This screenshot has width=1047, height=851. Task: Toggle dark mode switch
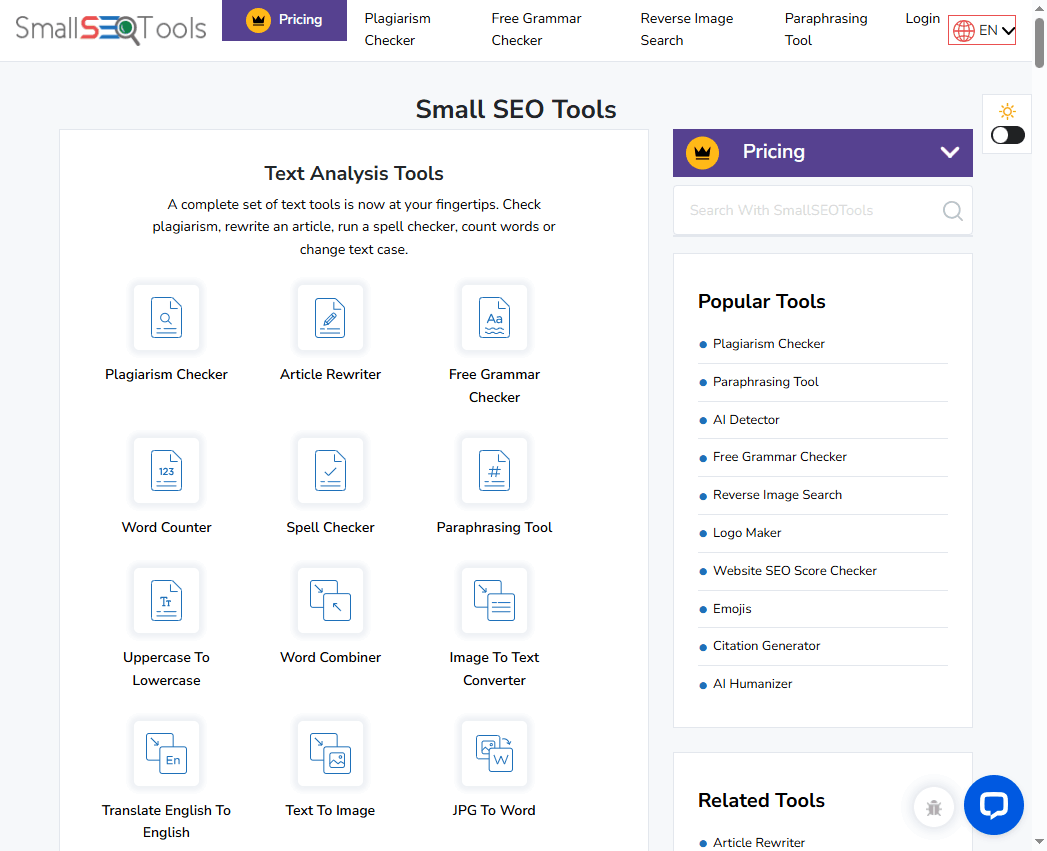1007,134
